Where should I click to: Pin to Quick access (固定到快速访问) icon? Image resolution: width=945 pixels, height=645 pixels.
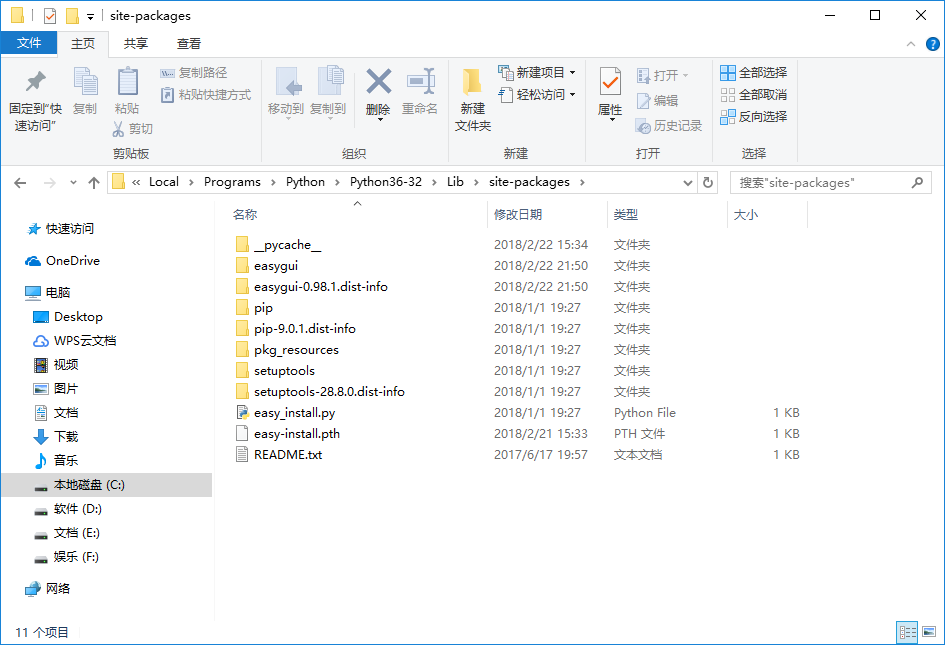[35, 82]
